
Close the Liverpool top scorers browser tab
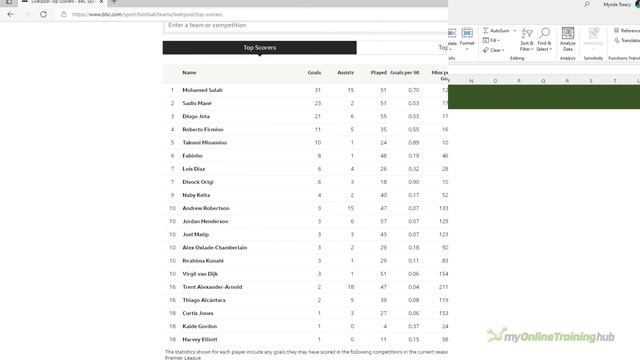click(102, 2)
